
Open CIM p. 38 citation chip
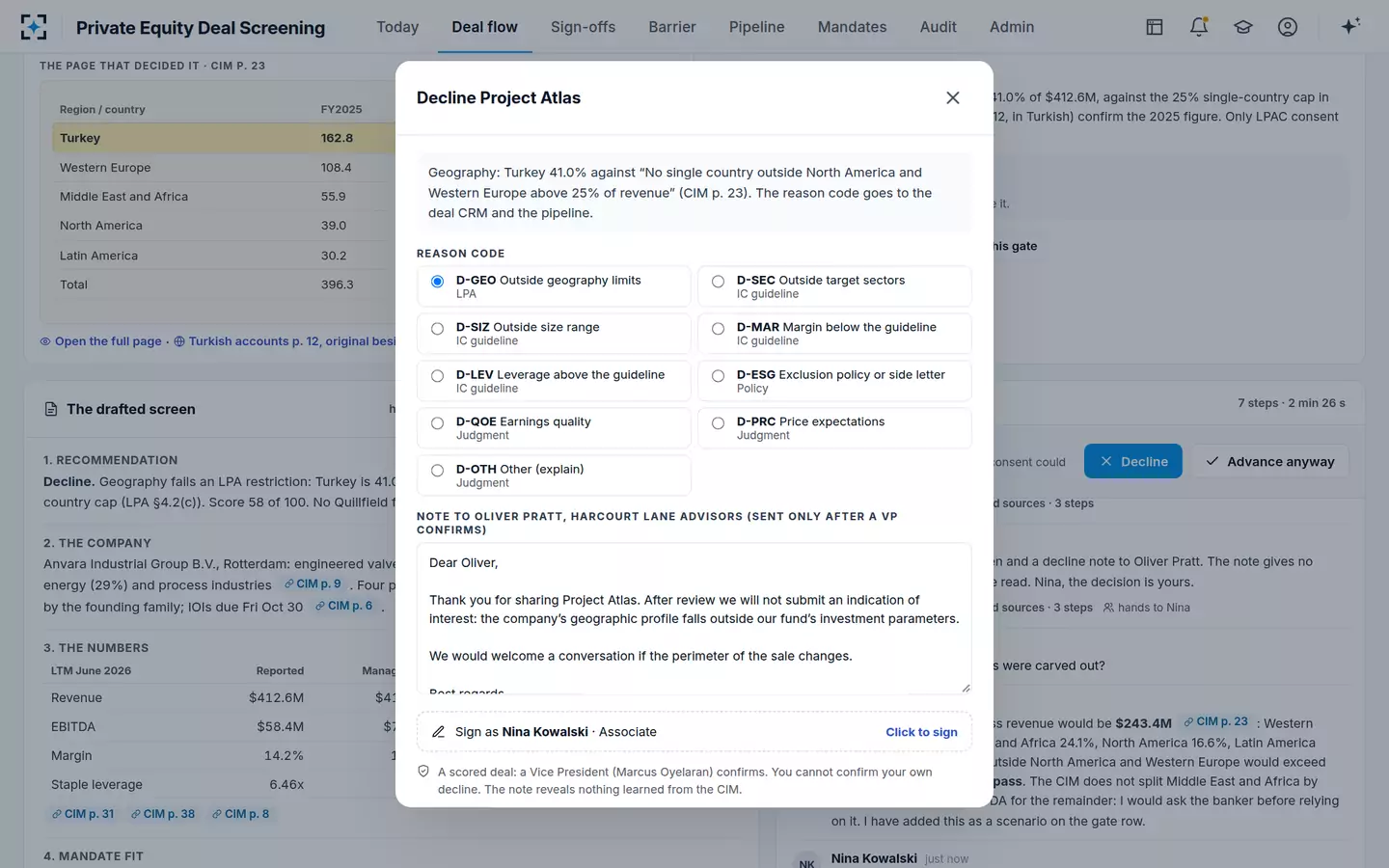click(163, 814)
